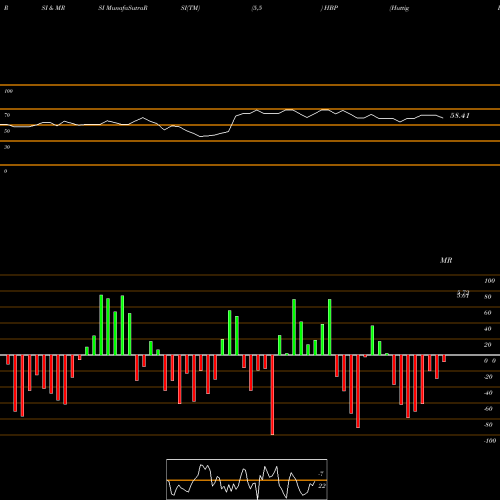Click the -80 label on MR axis
The width and height of the screenshot is (500, 500).
[488, 425]
